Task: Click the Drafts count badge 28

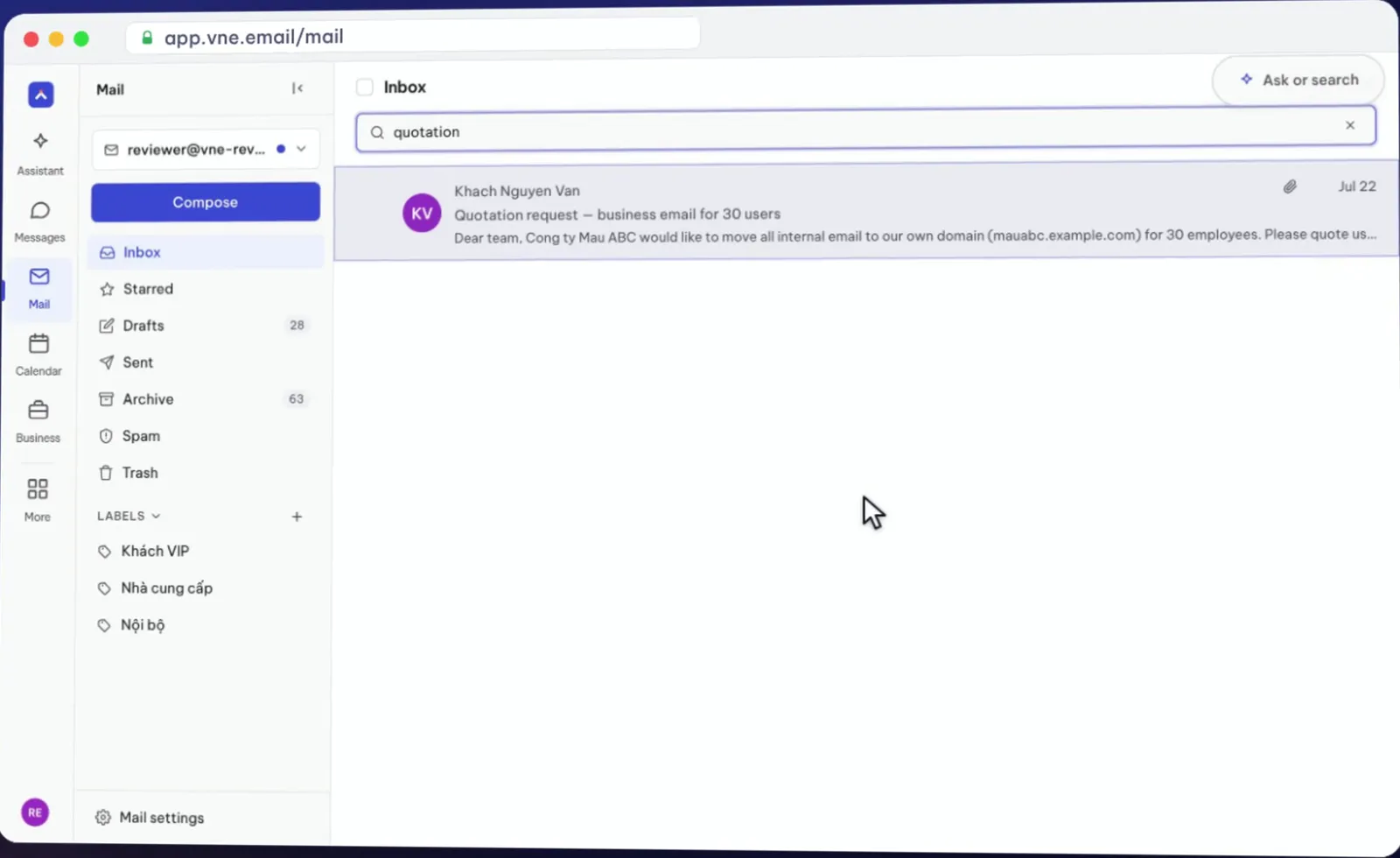Action: coord(297,326)
